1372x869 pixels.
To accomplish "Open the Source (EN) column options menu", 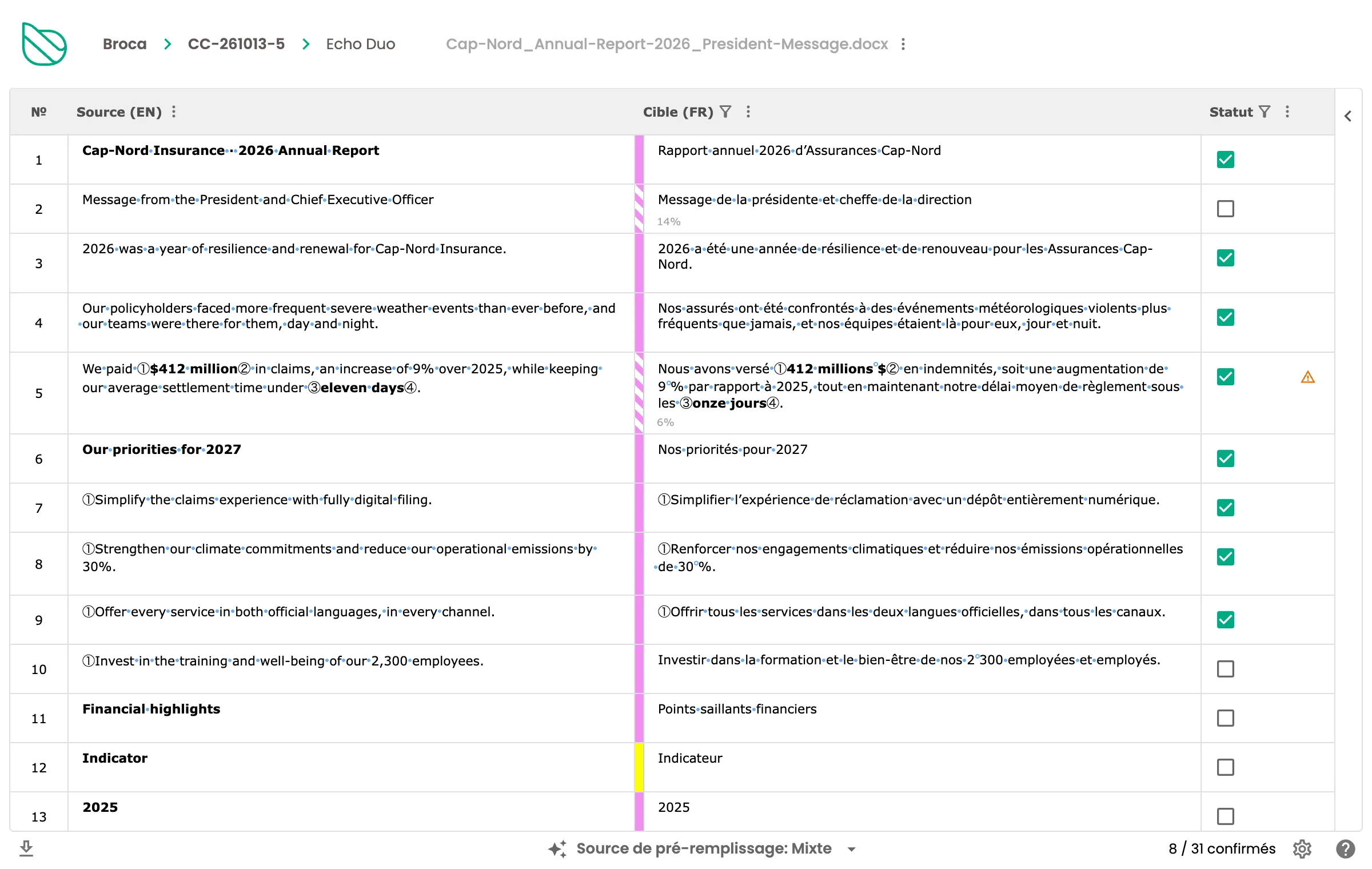I will (174, 111).
